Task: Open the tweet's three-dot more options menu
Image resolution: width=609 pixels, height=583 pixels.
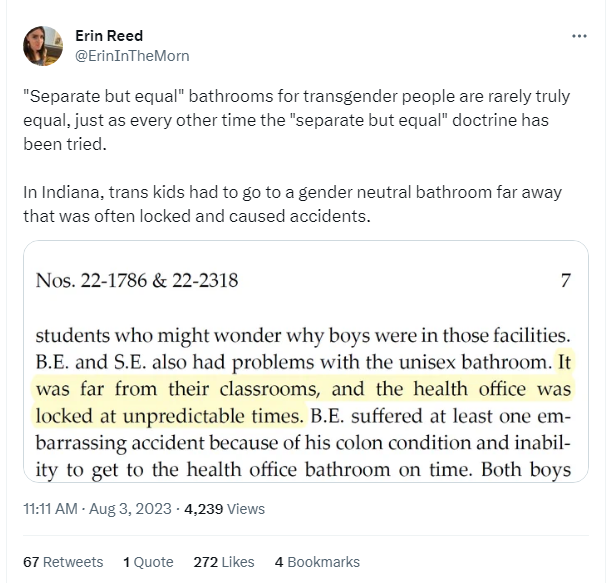Action: [579, 36]
